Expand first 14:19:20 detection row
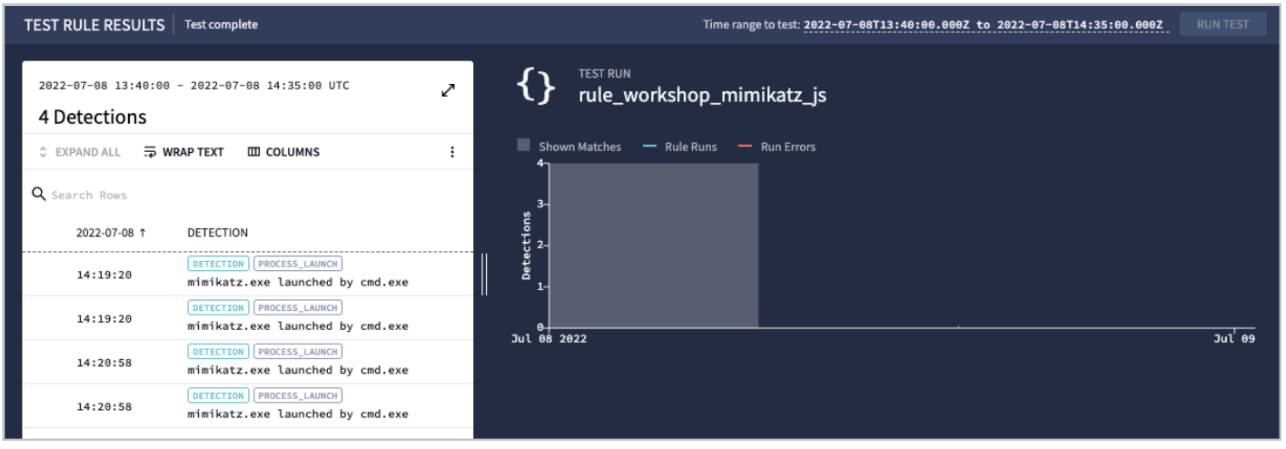Viewport: 1286px width, 449px height. (x=104, y=275)
